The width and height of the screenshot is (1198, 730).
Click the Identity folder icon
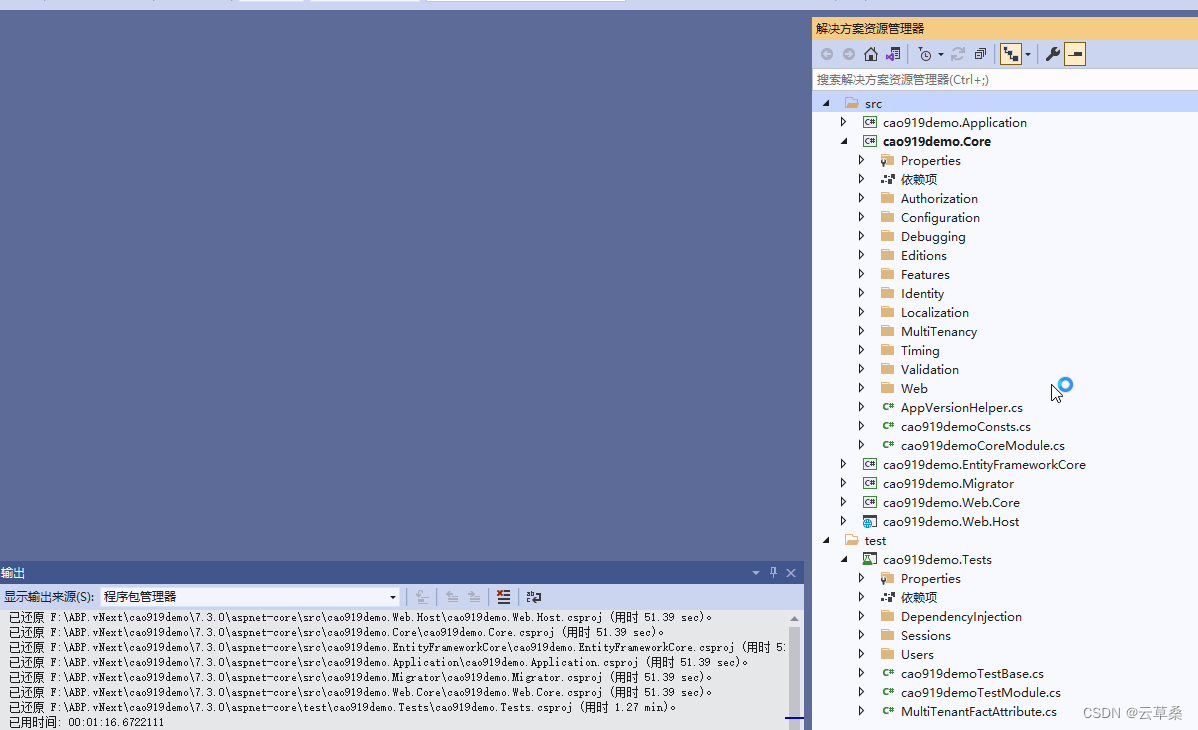coord(888,293)
